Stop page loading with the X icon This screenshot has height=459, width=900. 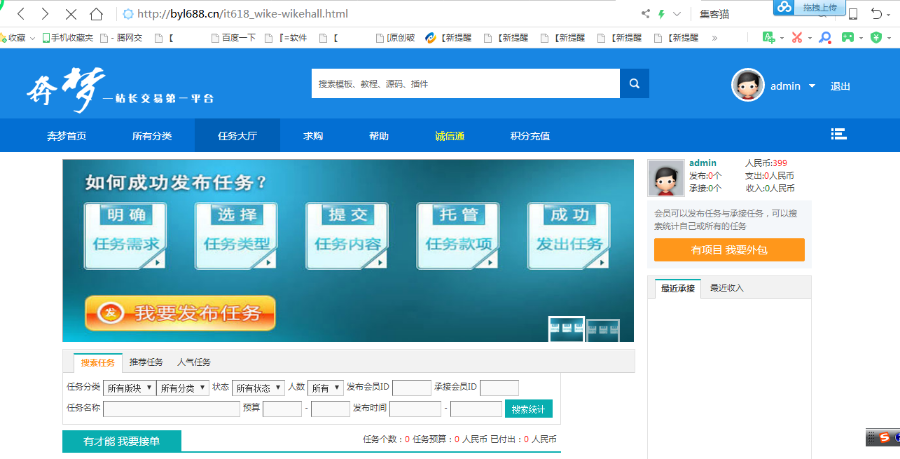pos(71,14)
